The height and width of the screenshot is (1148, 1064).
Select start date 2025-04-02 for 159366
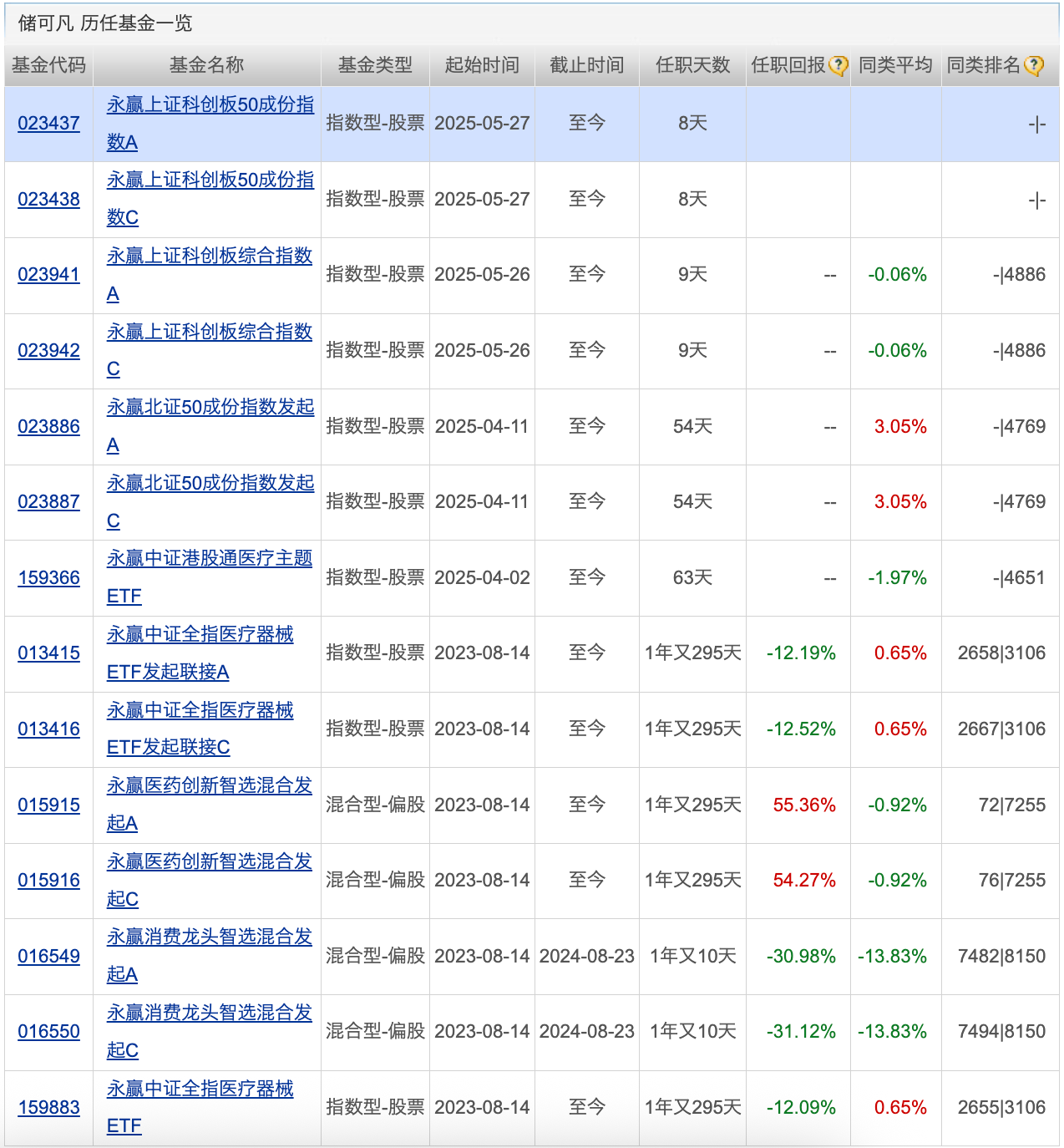482,578
